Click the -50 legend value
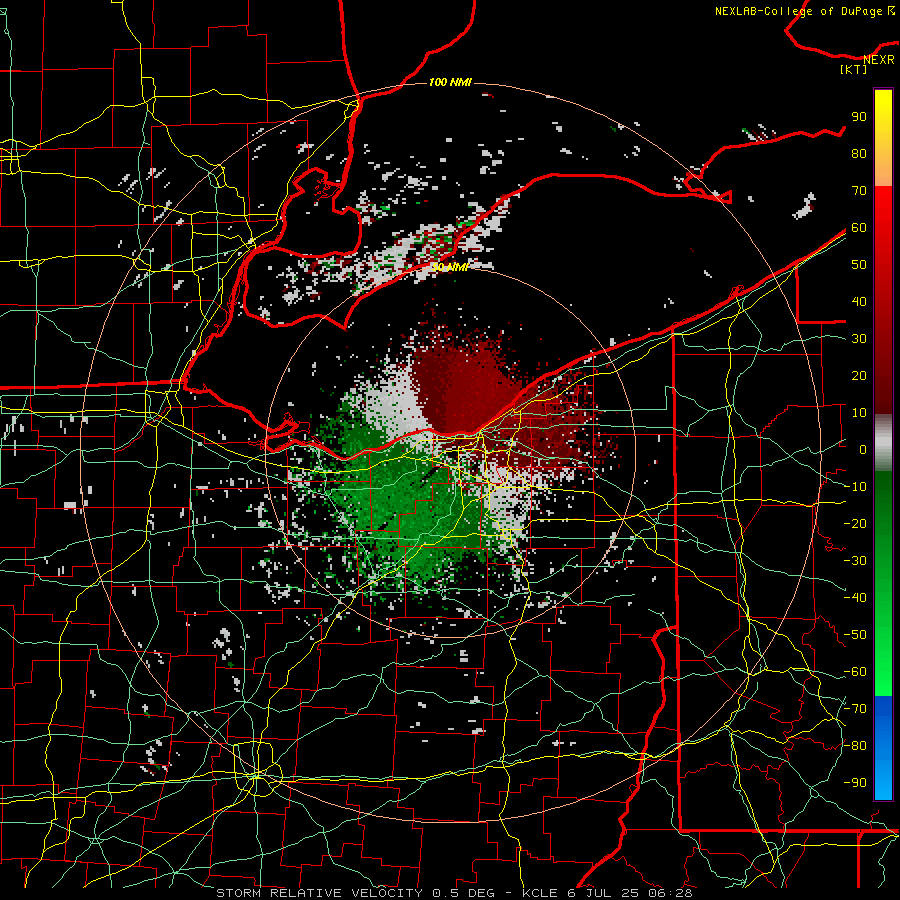This screenshot has width=900, height=900. (855, 635)
